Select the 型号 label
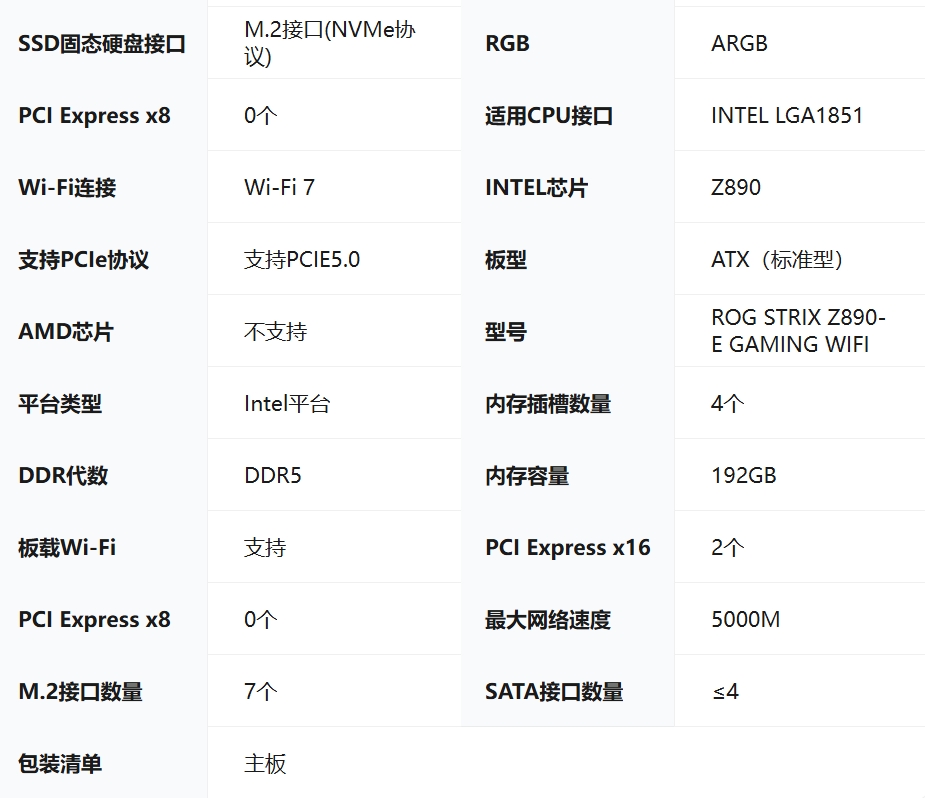925x798 pixels. pyautogui.click(x=506, y=331)
